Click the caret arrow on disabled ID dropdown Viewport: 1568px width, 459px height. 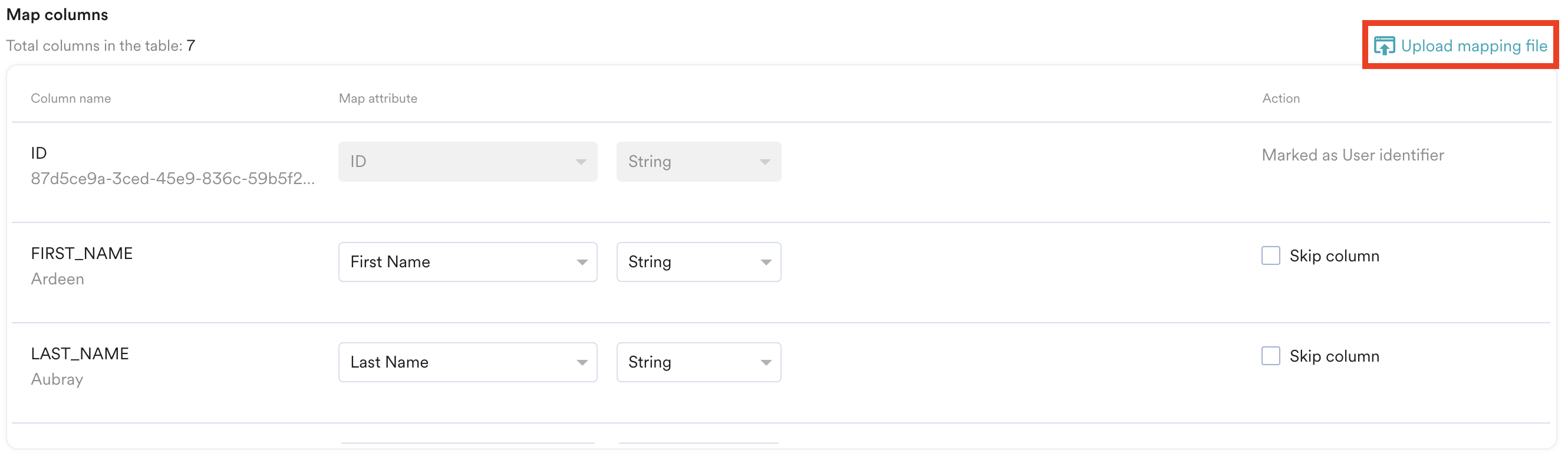coord(581,162)
